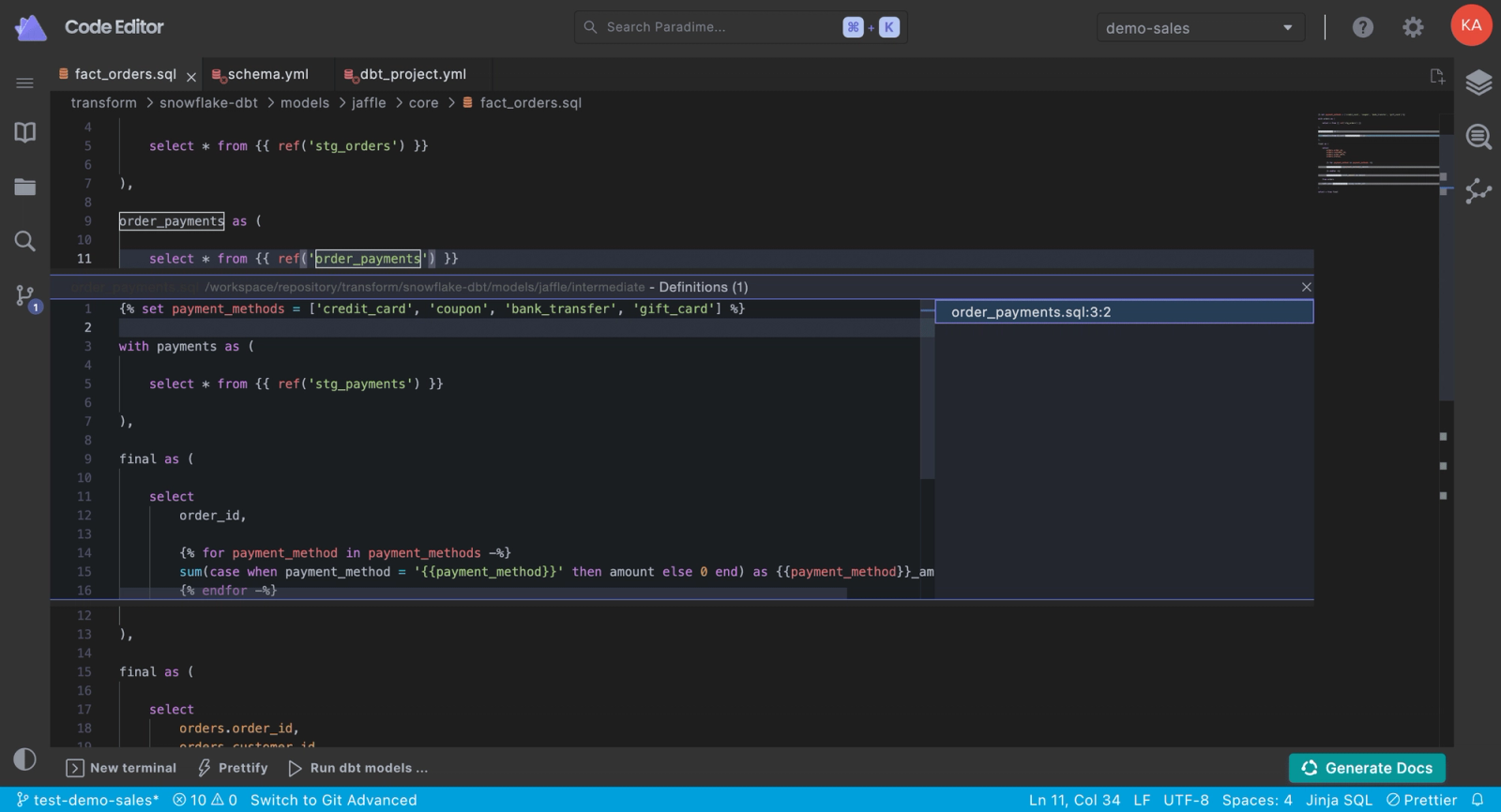This screenshot has width=1501, height=812.
Task: Click the KA user avatar
Action: coord(1471,25)
